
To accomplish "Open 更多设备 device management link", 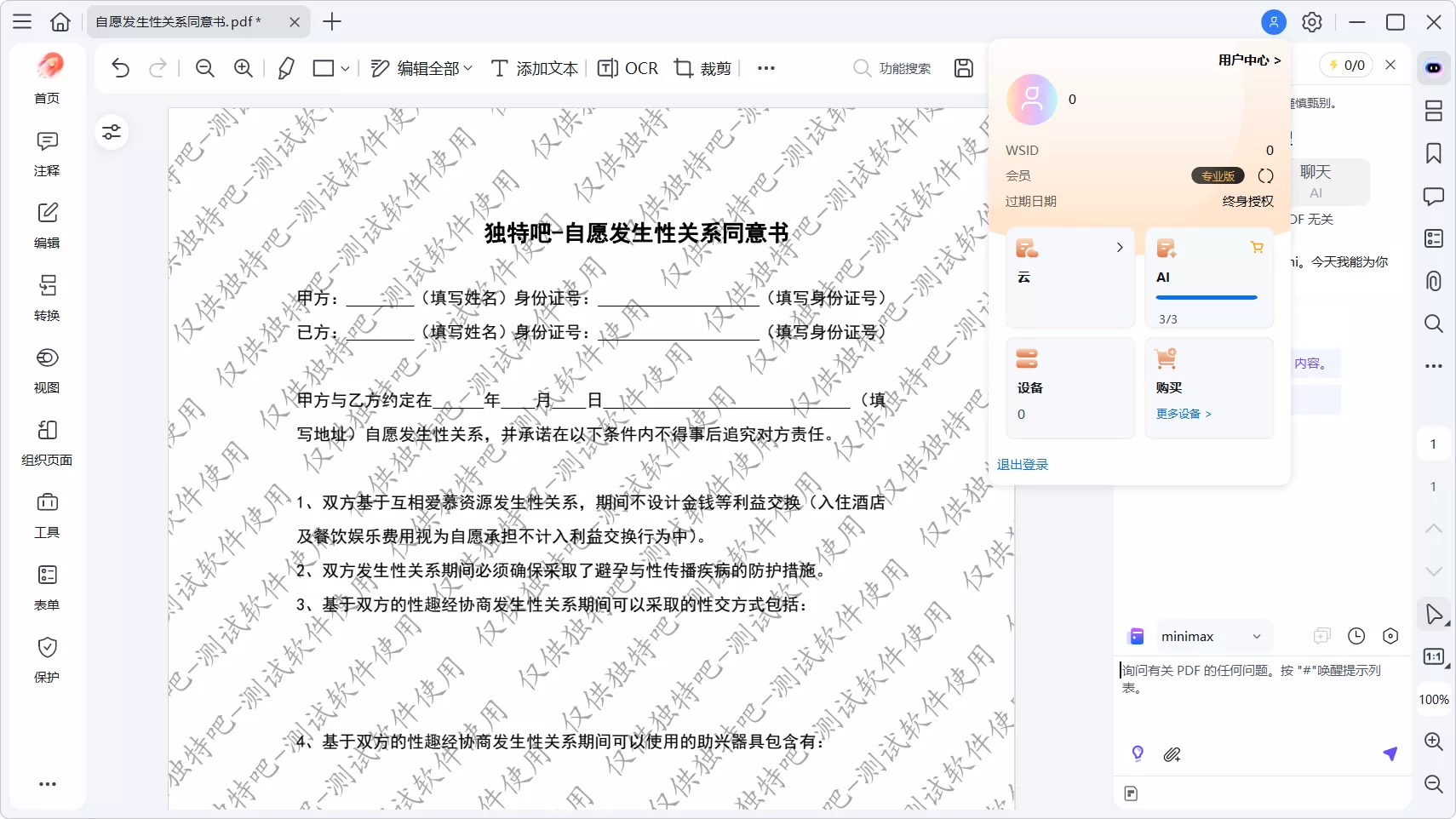I will click(1183, 414).
